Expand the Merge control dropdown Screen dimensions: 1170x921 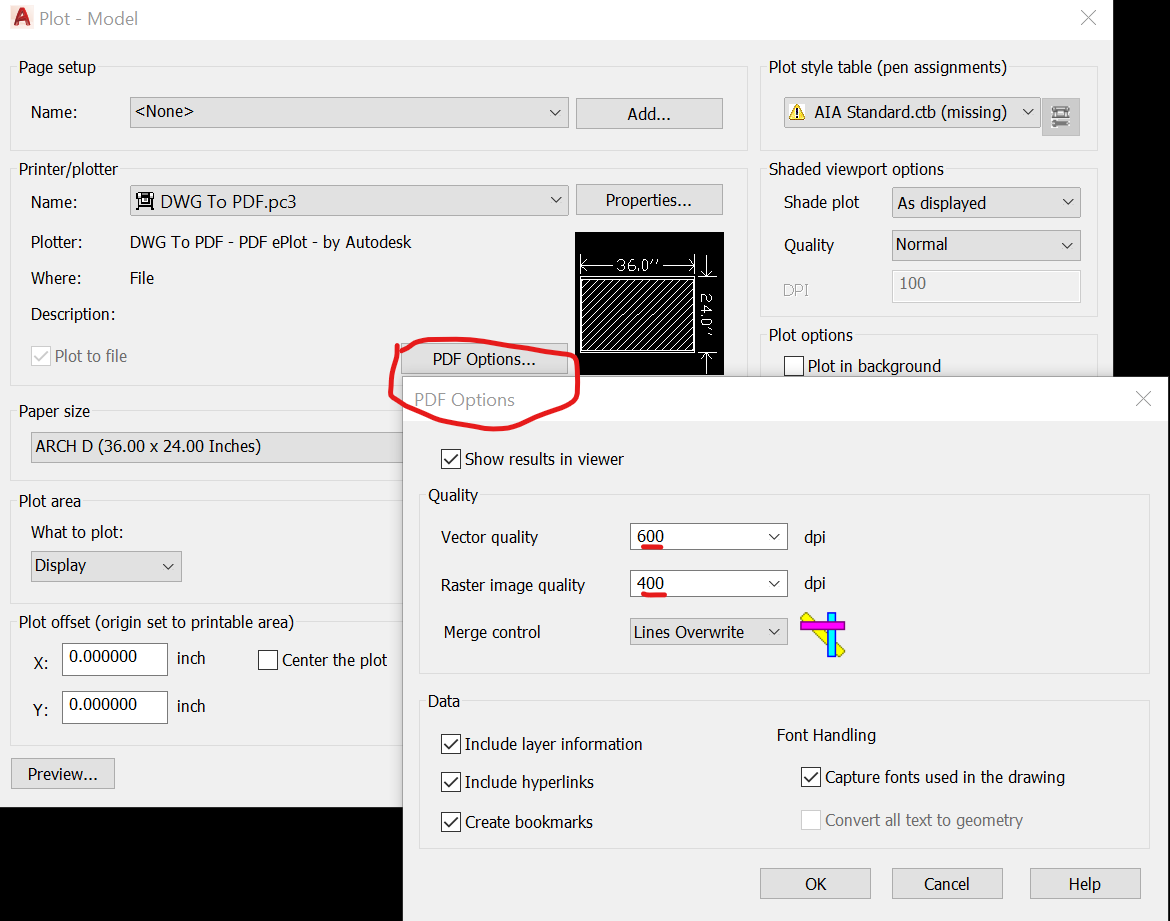pyautogui.click(x=777, y=631)
